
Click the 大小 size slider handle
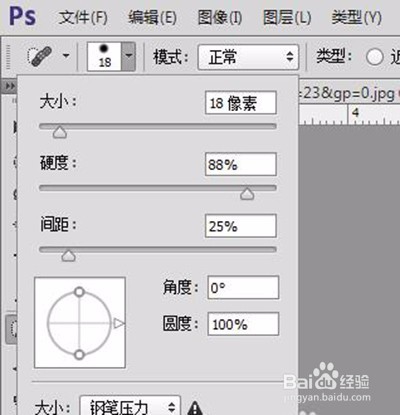pyautogui.click(x=60, y=132)
